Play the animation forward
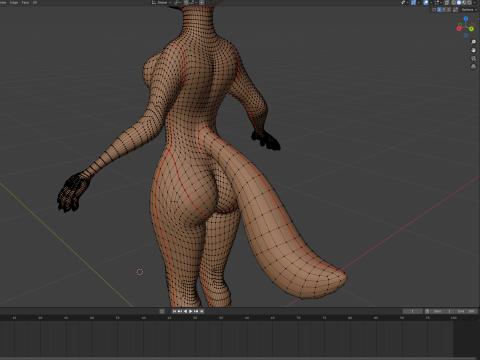This screenshot has height=360, width=480. (191, 311)
